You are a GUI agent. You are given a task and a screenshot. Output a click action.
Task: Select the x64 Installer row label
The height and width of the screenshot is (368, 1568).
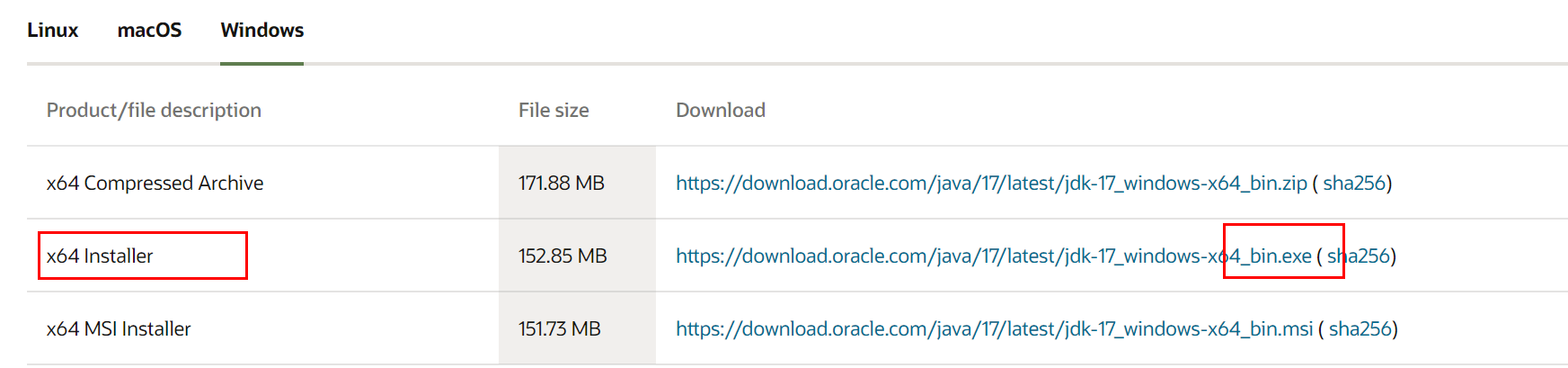100,256
